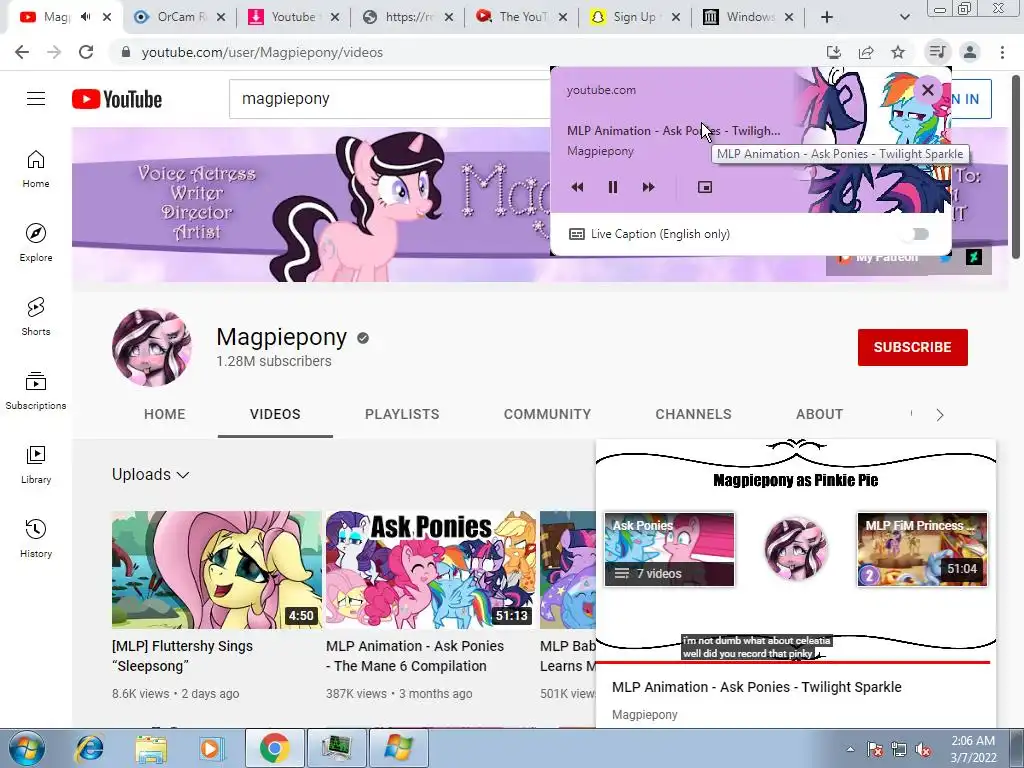Open the media controls toolbar button
Screen dimensions: 1024x768
[x=937, y=52]
